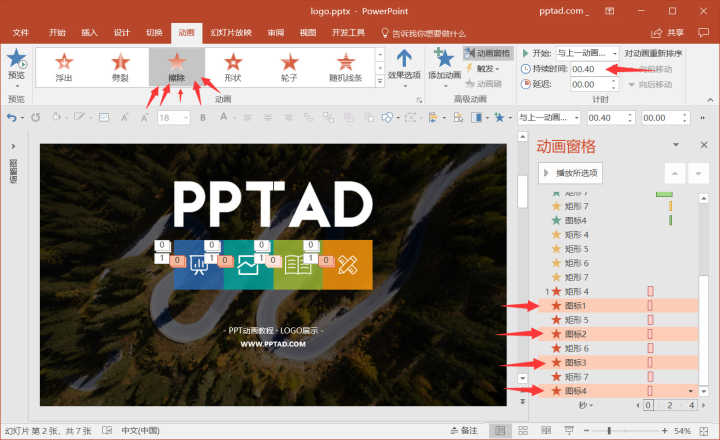Click quick access duration 00.40 spinner
Viewport: 720px width, 440px height.
[630, 118]
